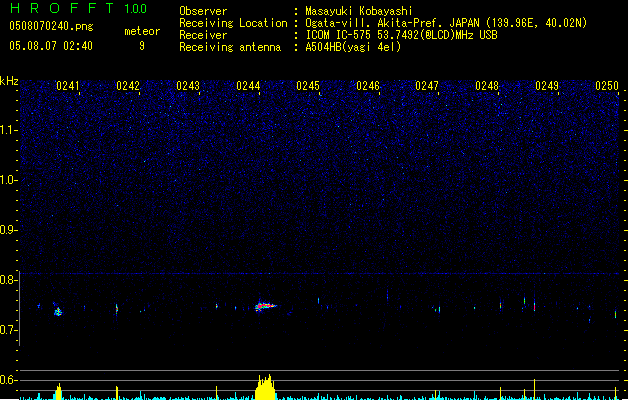This screenshot has width=629, height=400.
Task: Click the kHz axis unit label
Action: pos(9,81)
